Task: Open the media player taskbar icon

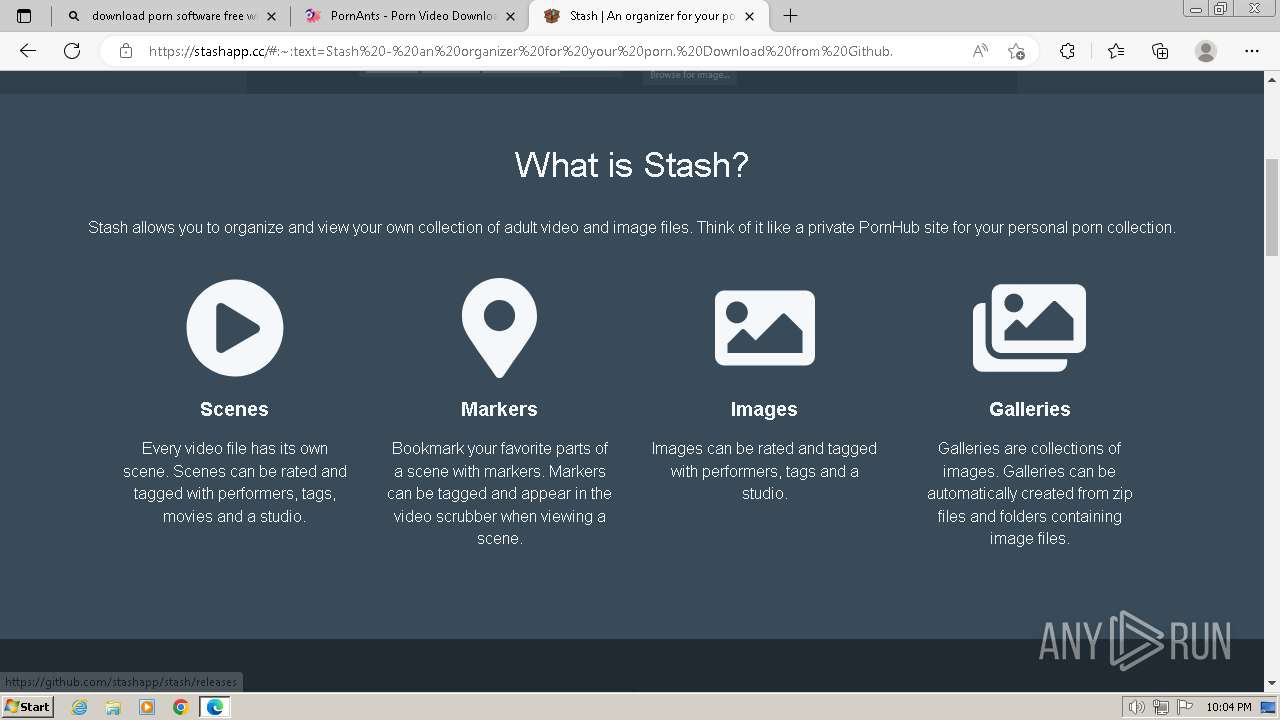Action: (x=147, y=707)
